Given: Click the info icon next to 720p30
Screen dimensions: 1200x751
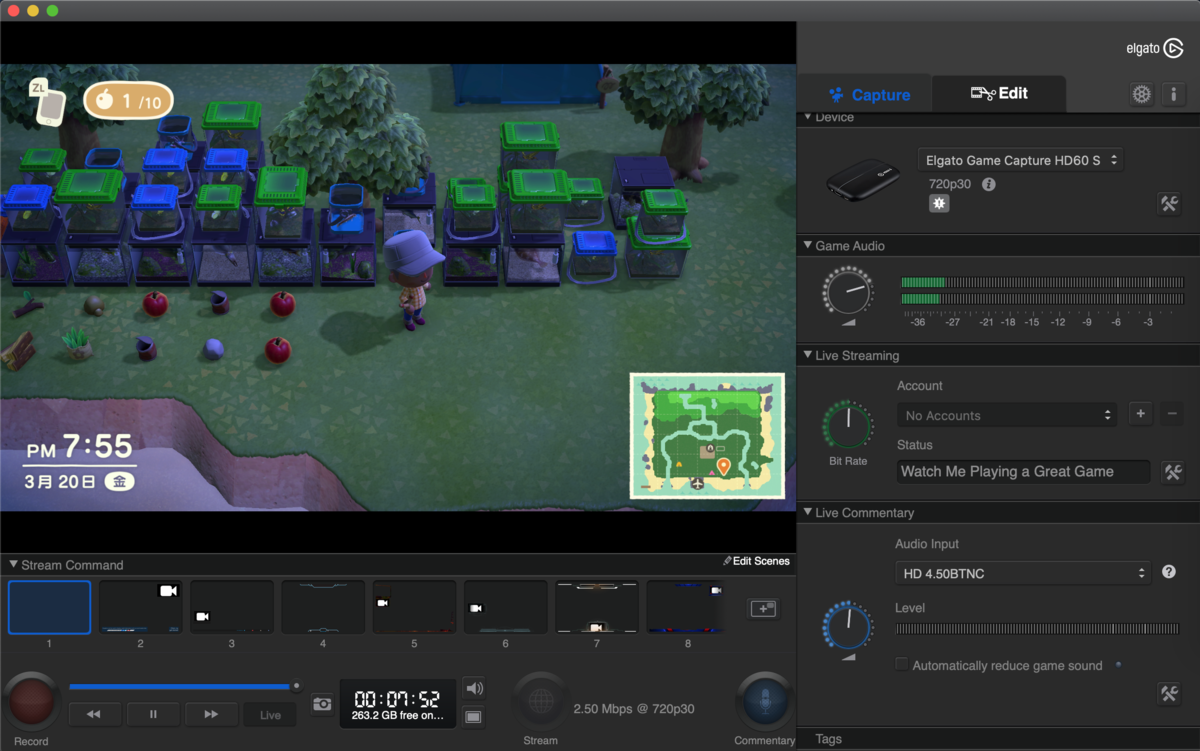Looking at the screenshot, I should coord(988,185).
